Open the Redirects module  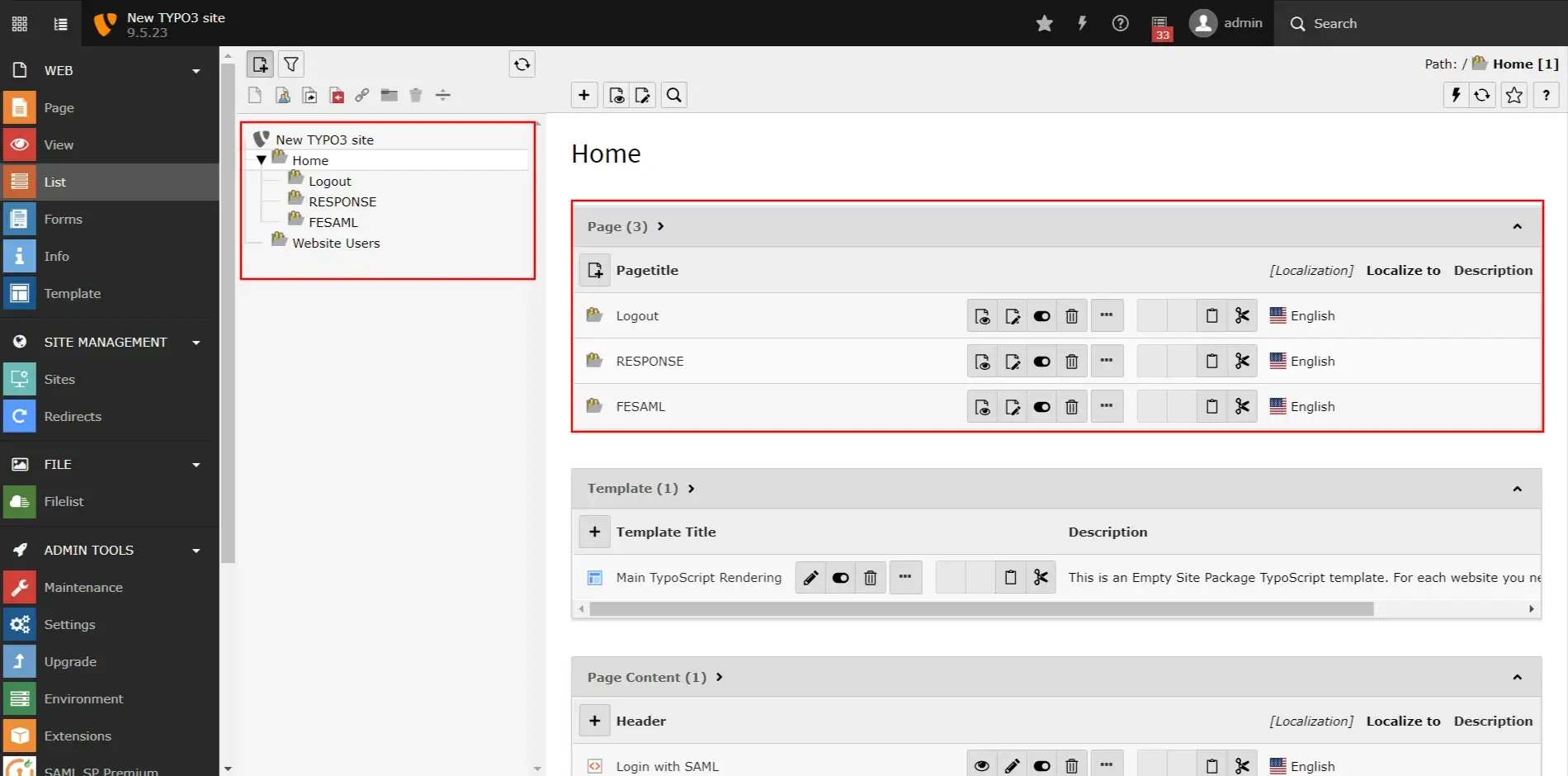pos(110,416)
